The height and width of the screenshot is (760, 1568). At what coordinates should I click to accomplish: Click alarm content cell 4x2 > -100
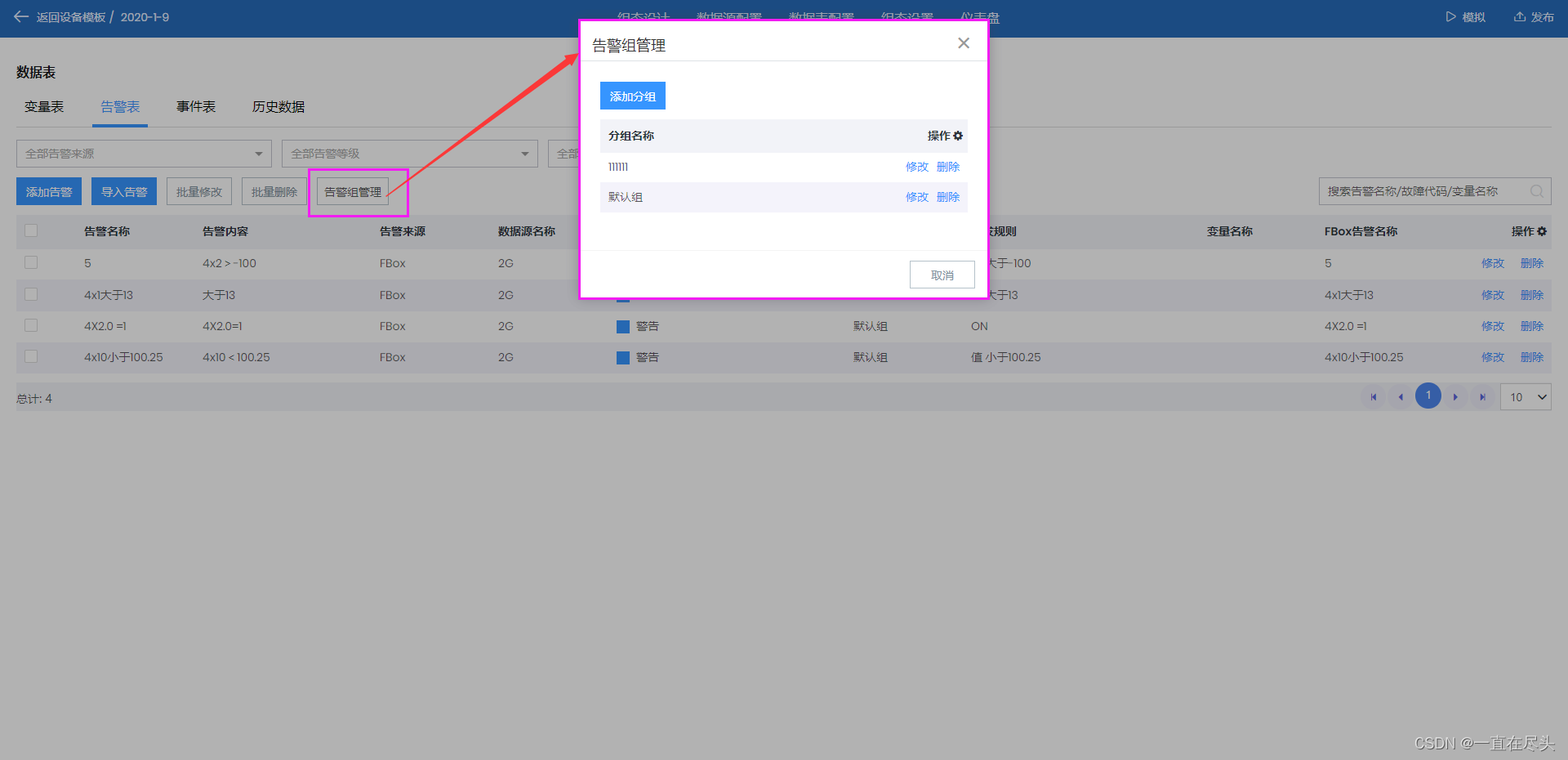(229, 263)
